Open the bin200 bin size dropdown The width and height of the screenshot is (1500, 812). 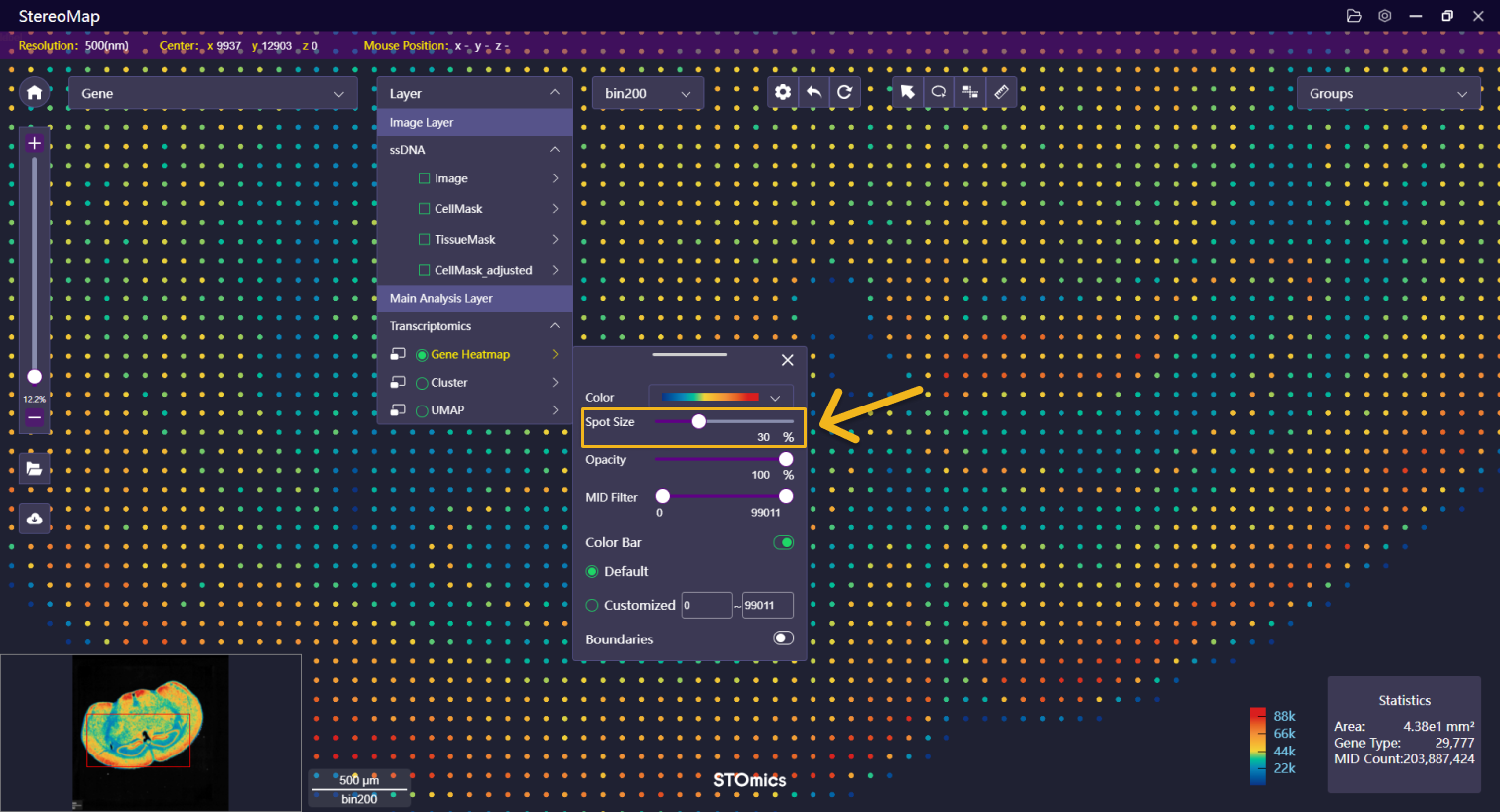tap(648, 94)
